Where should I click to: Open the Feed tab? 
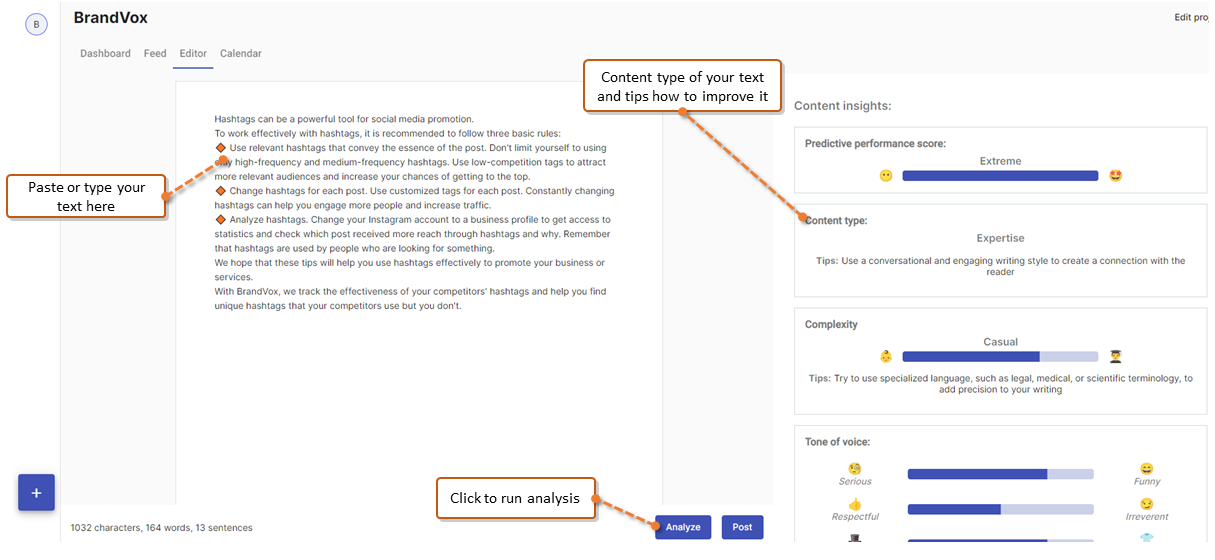(x=155, y=53)
